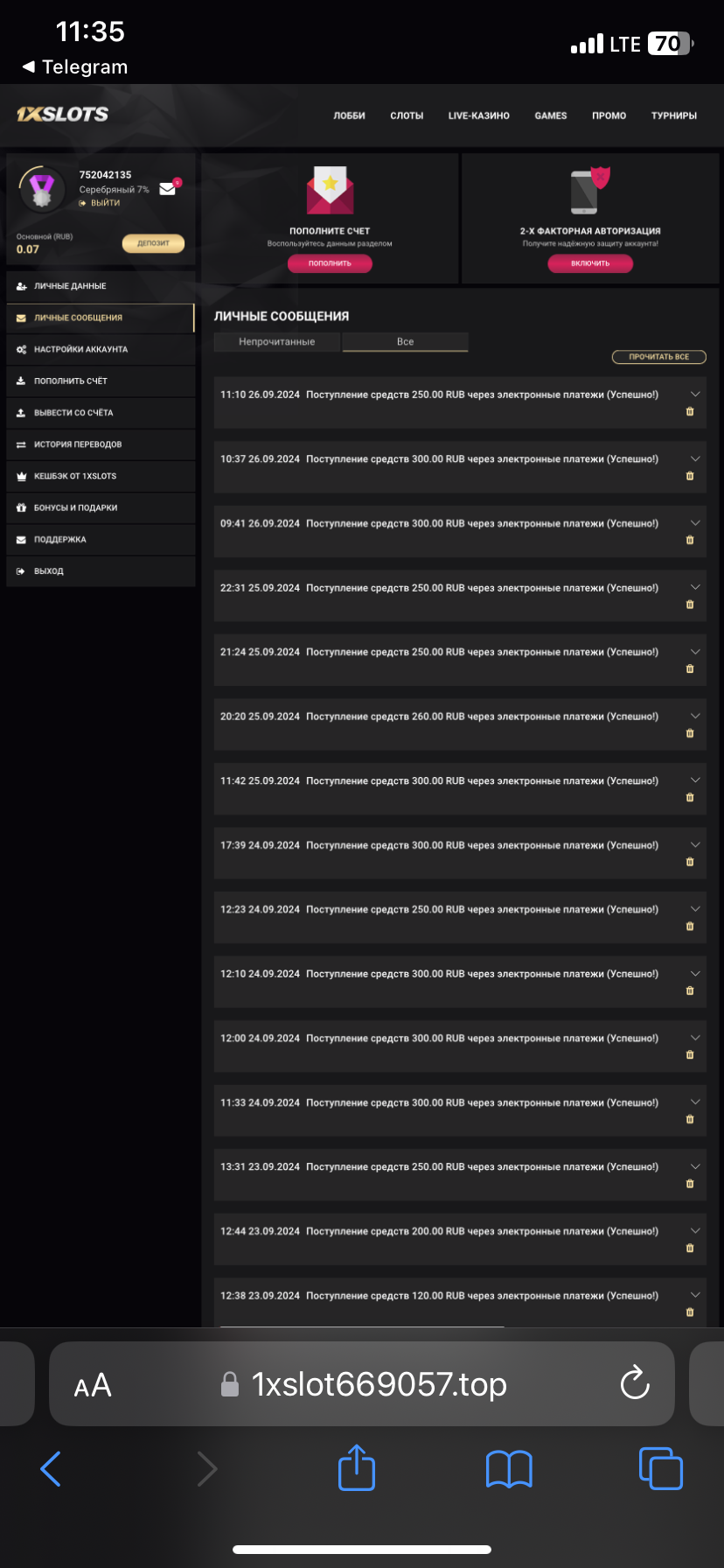Open Safari's share sheet icon
The width and height of the screenshot is (724, 1568).
click(x=357, y=1468)
